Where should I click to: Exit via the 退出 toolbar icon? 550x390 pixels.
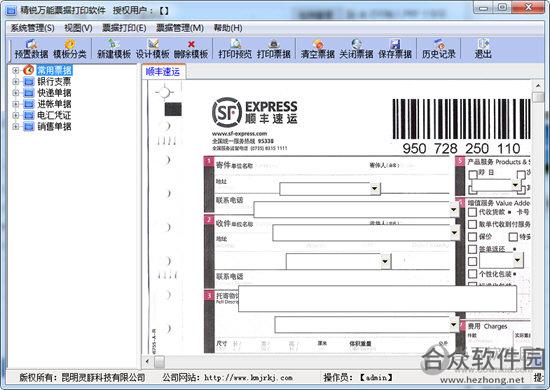(483, 49)
